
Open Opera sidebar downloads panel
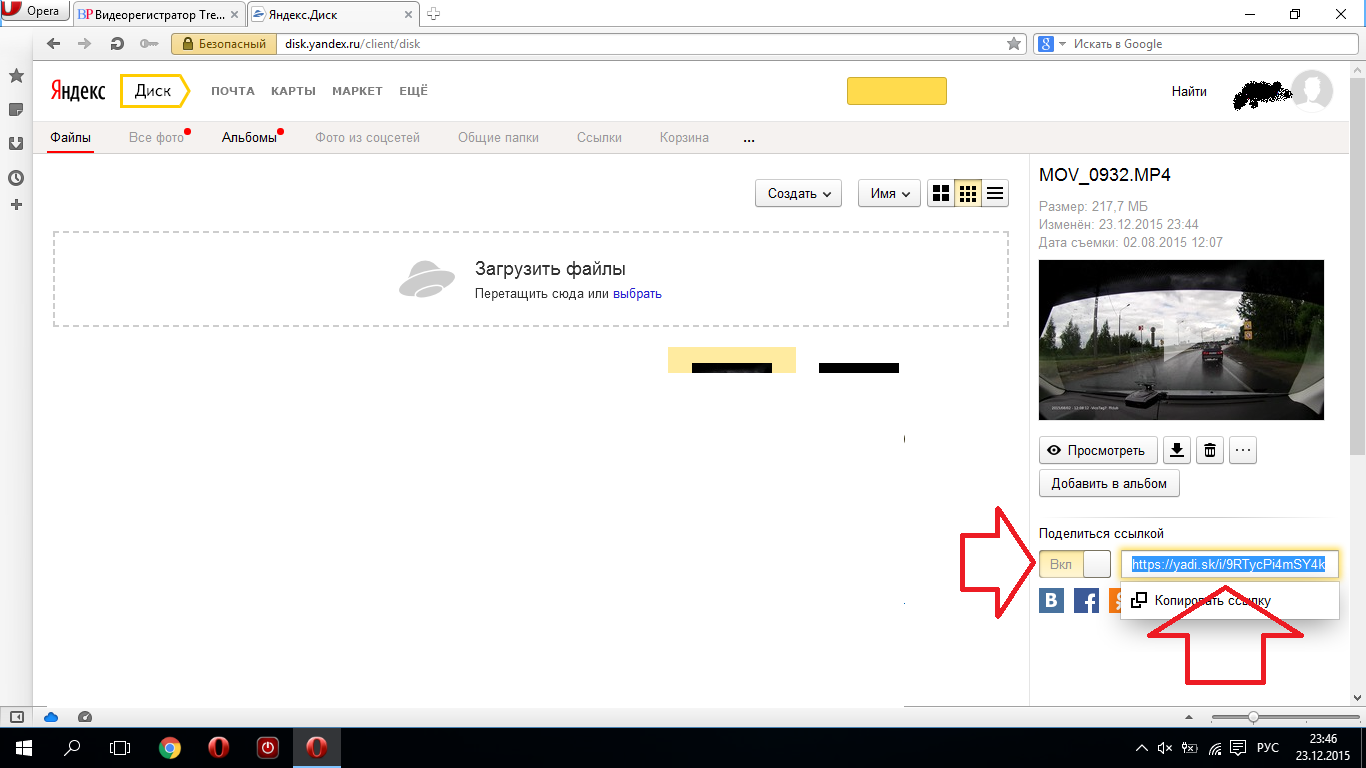click(16, 143)
